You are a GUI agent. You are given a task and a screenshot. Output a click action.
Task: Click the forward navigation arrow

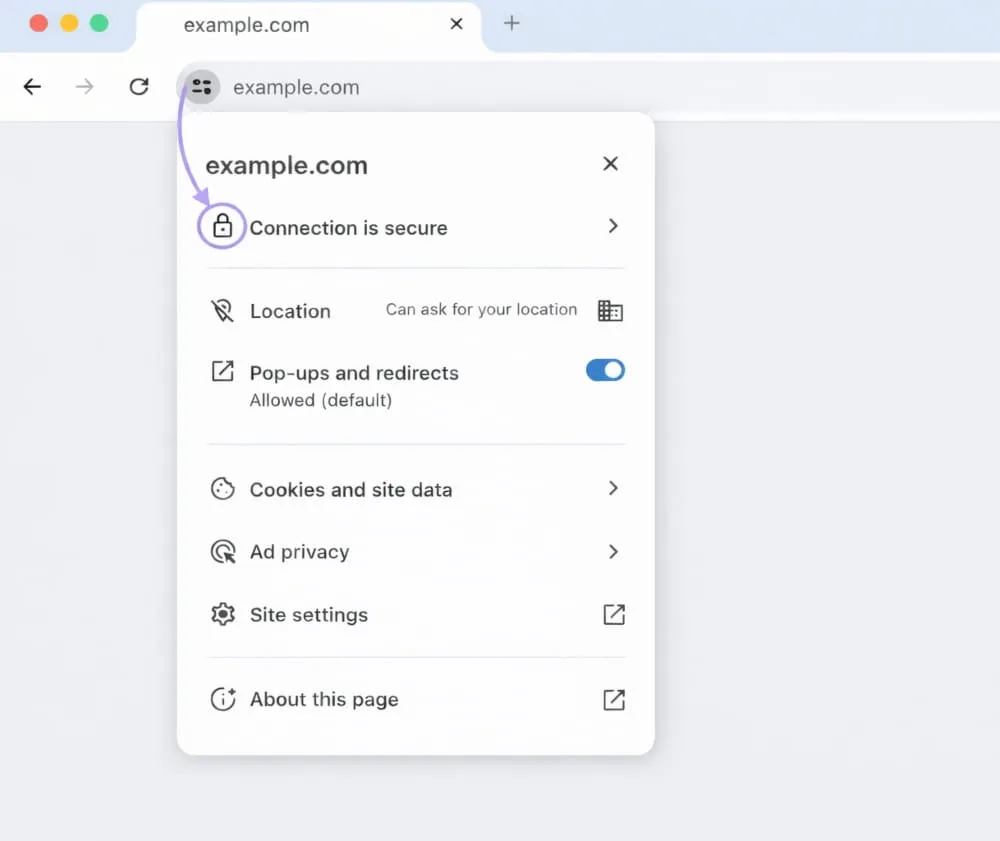pos(84,87)
